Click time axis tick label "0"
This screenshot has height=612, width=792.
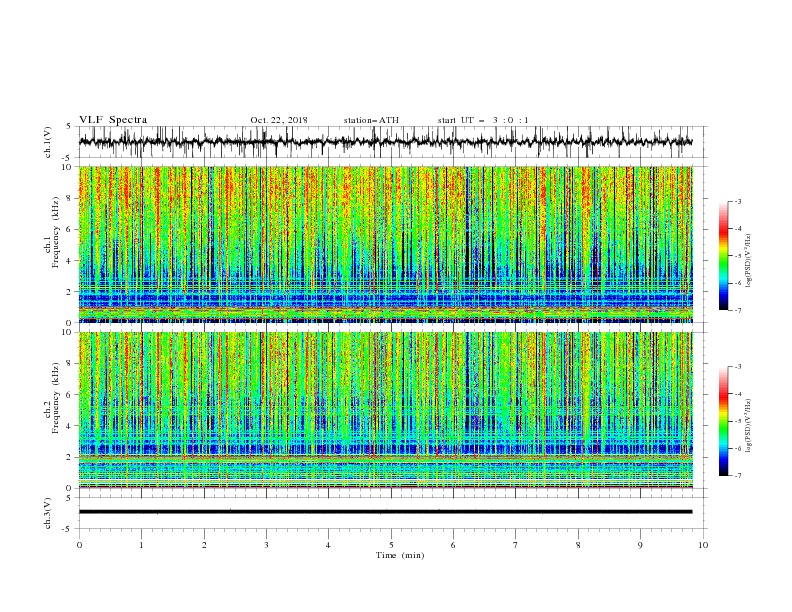click(x=79, y=545)
